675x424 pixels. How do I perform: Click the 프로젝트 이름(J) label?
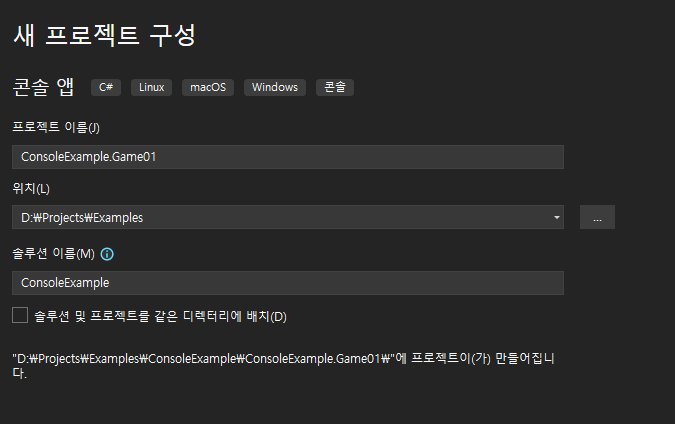click(x=56, y=127)
